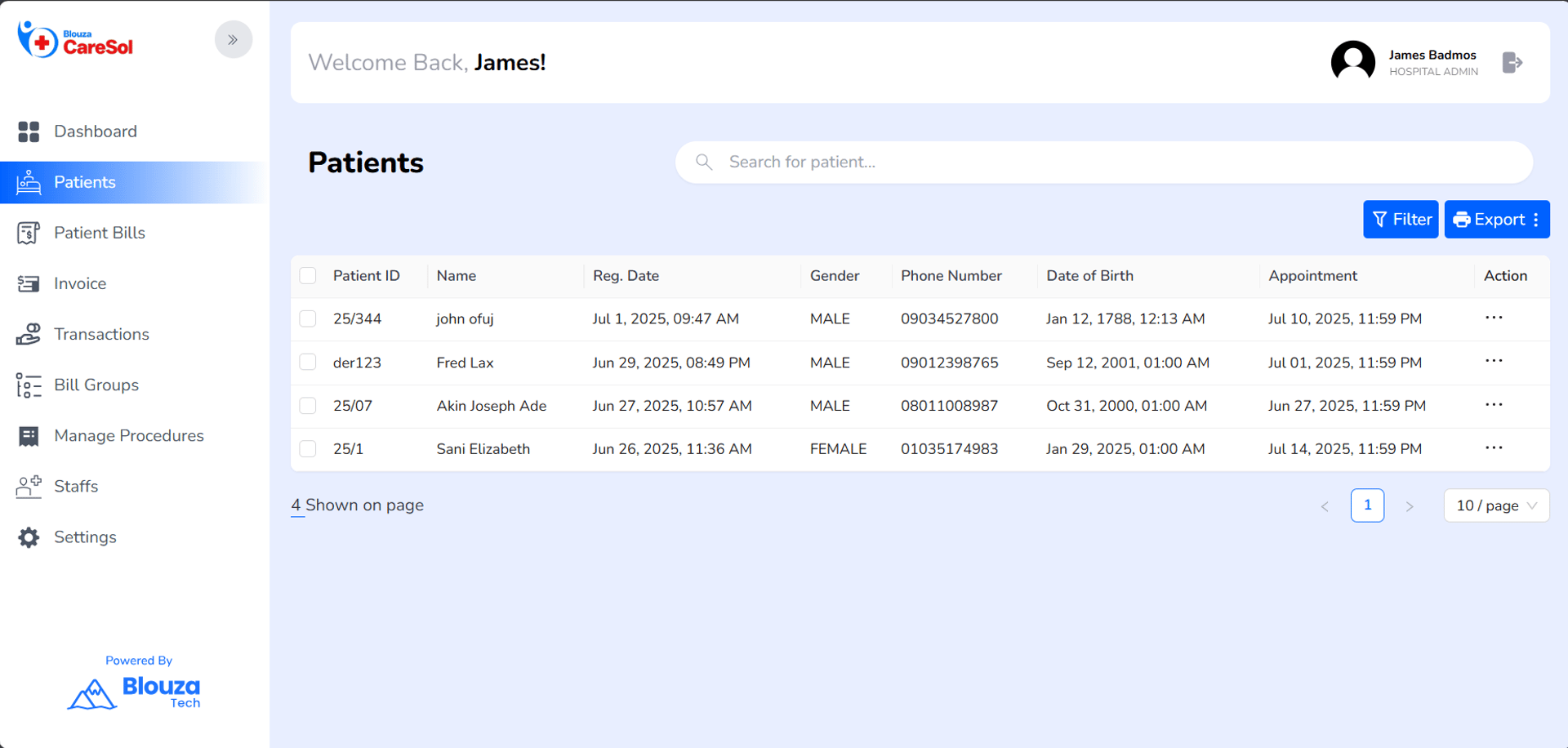This screenshot has height=748, width=1568.
Task: Open the Invoice menu item
Action: click(x=80, y=283)
